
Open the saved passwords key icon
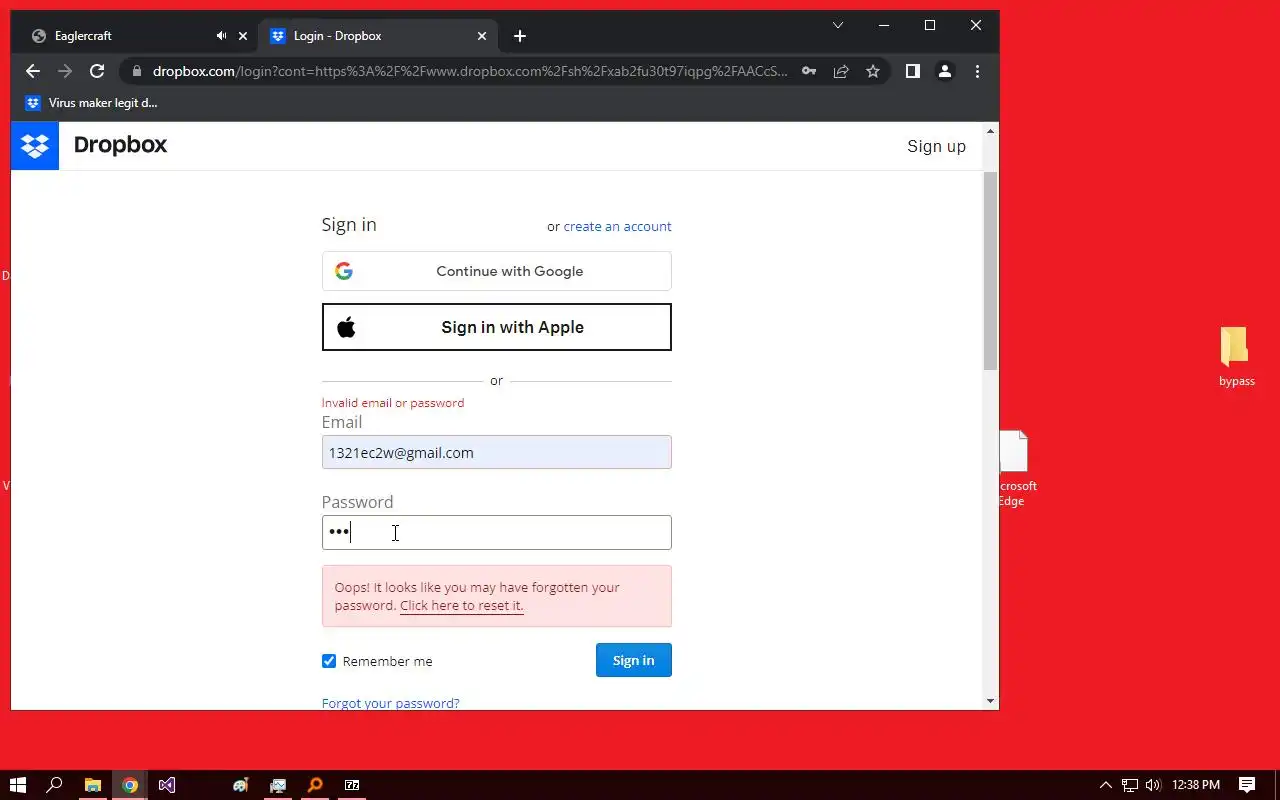(x=809, y=71)
